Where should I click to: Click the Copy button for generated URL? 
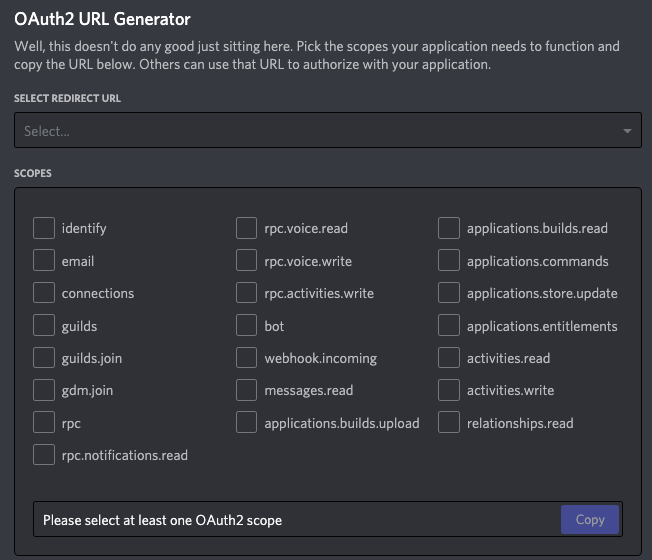click(x=590, y=520)
